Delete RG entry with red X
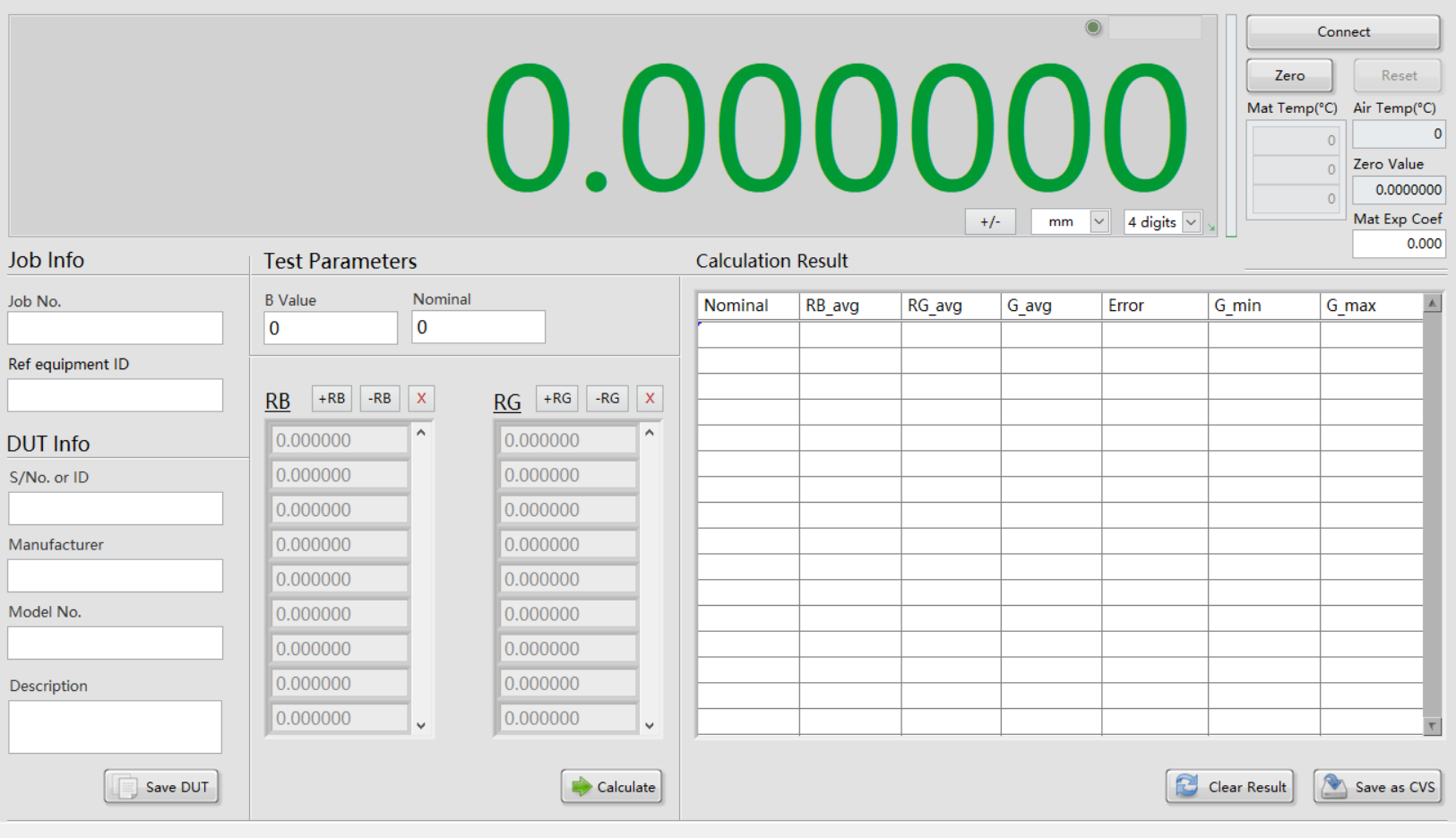 pyautogui.click(x=650, y=398)
